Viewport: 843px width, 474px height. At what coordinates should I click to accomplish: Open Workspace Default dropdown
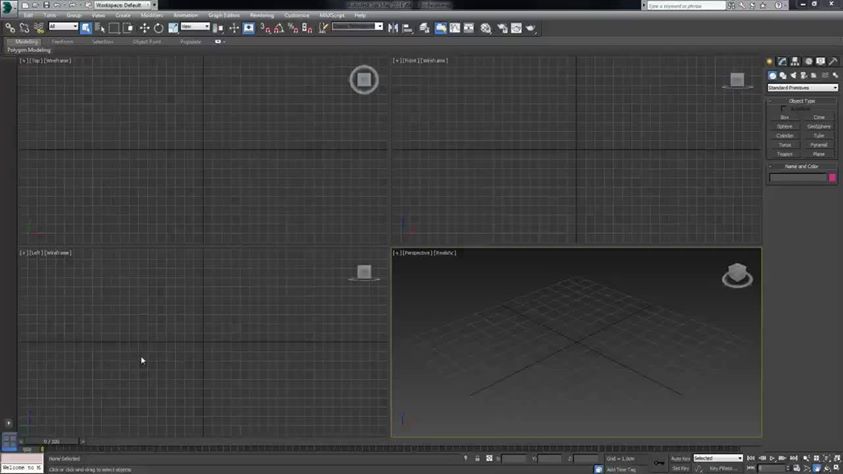123,5
